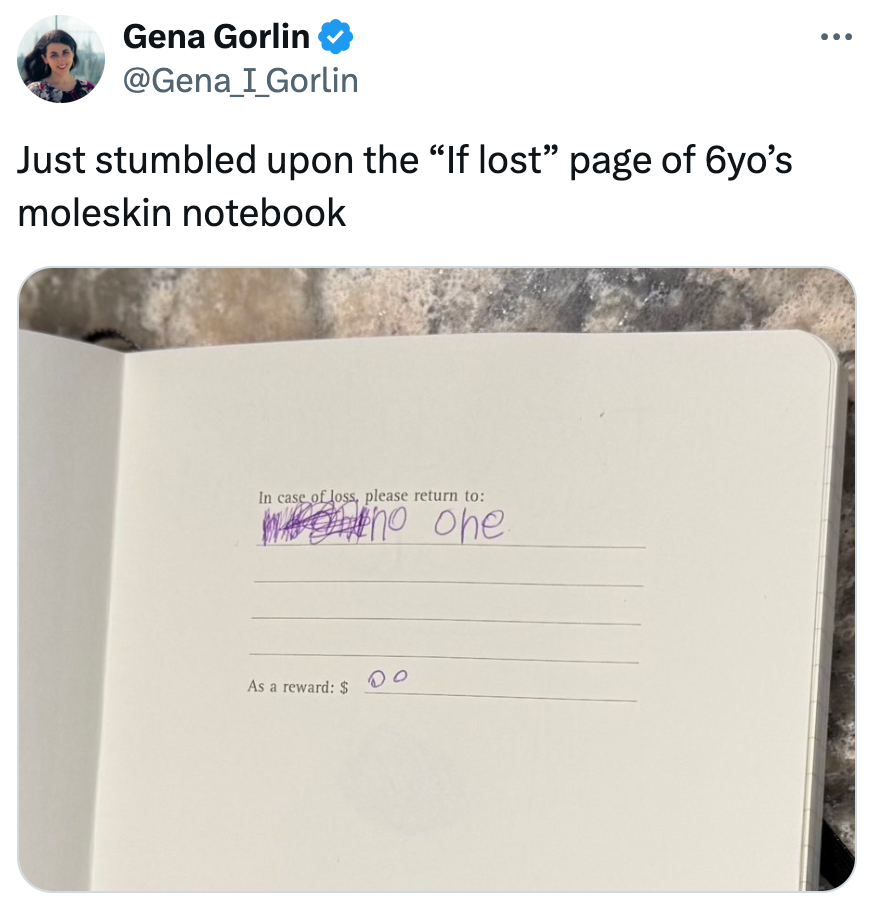Click the stone surface above the notebook
The image size is (880, 910).
pos(450,300)
